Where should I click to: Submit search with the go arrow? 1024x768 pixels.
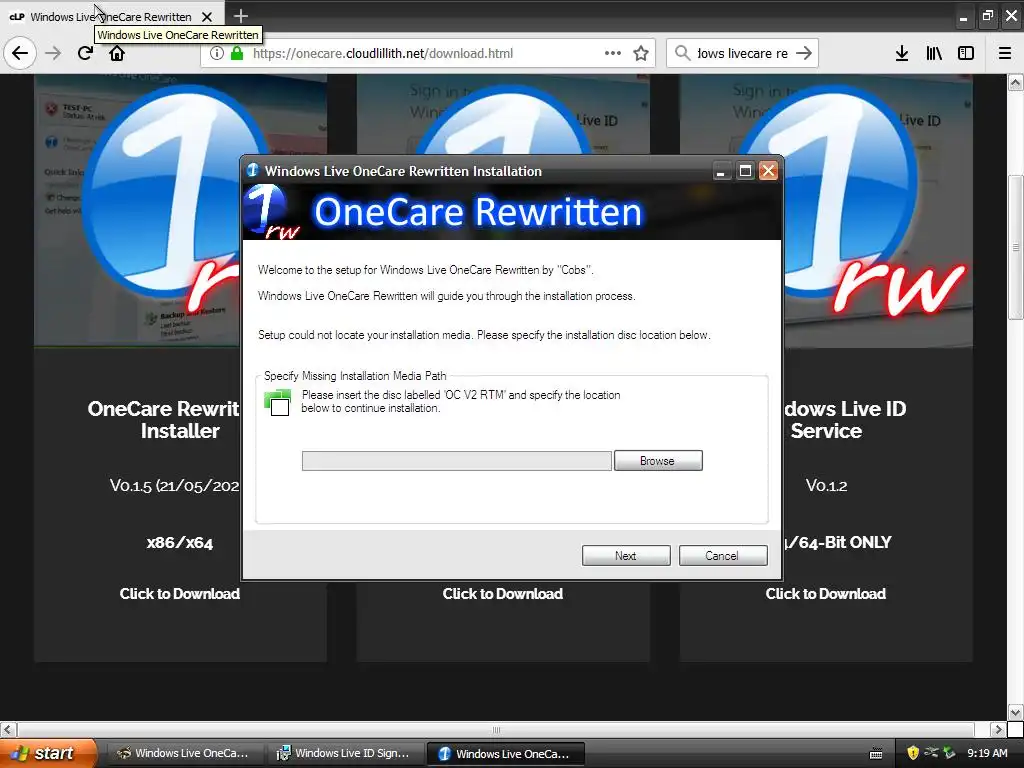pos(804,53)
